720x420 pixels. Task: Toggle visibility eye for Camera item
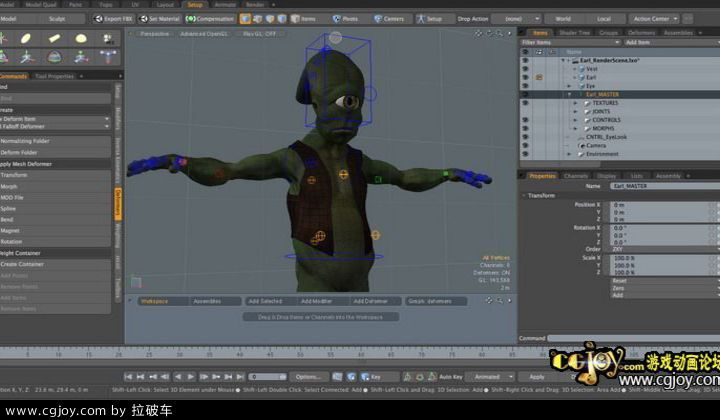(525, 146)
